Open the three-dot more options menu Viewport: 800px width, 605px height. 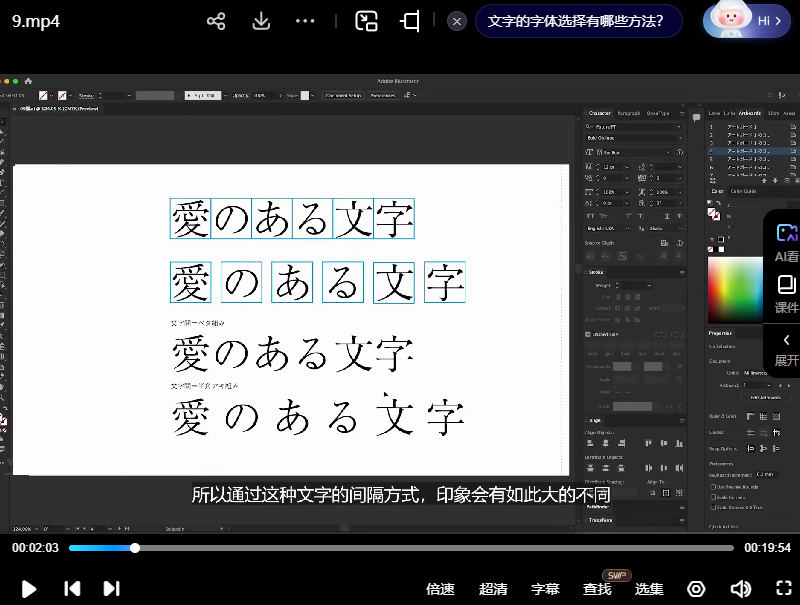[306, 21]
